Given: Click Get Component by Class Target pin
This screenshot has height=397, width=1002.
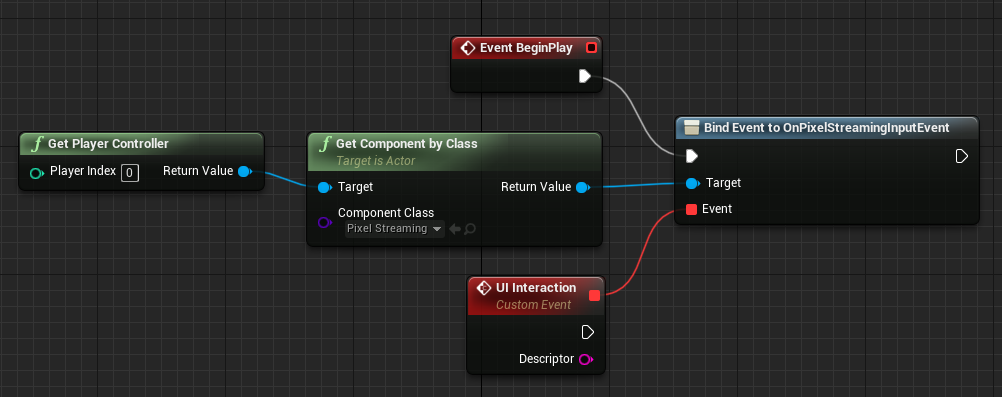Looking at the screenshot, I should (324, 187).
